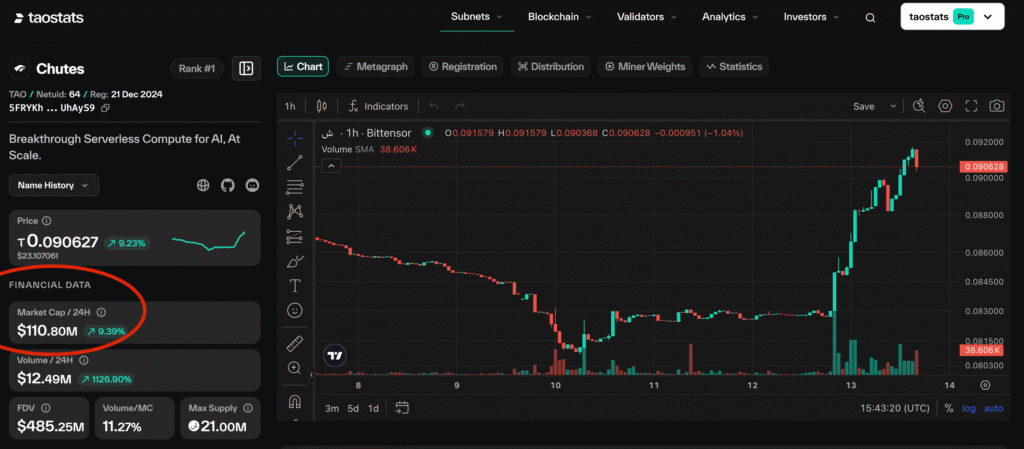Open the emoji sticker tool
The height and width of the screenshot is (449, 1024).
click(x=295, y=311)
